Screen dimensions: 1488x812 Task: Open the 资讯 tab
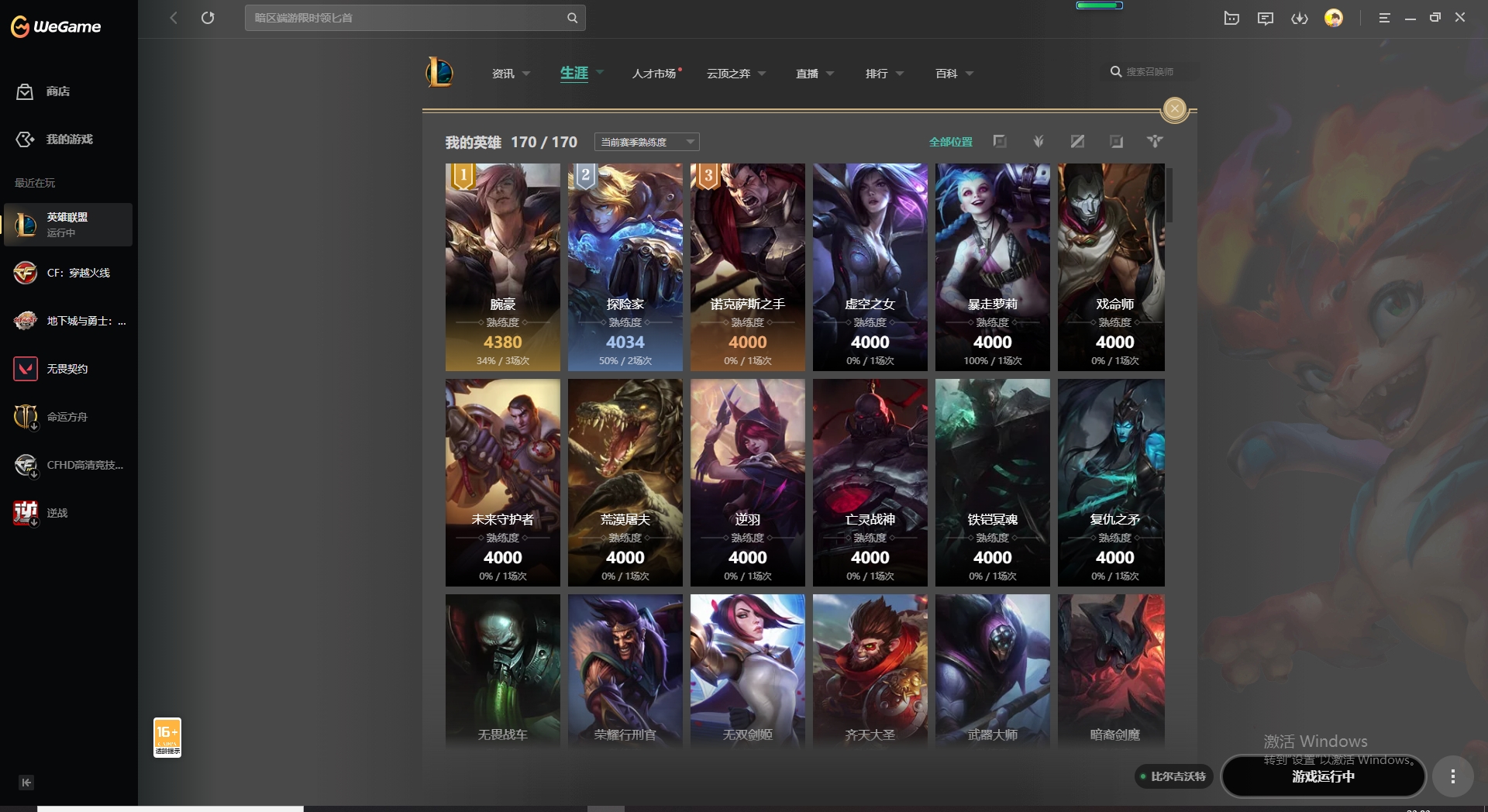pos(503,74)
